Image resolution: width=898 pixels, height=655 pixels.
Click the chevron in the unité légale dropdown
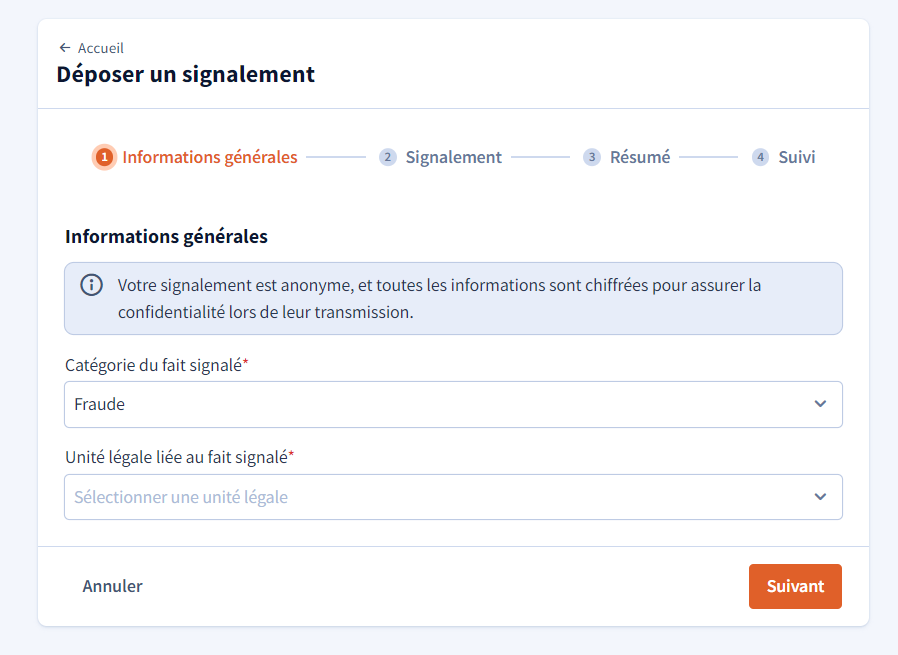click(x=820, y=497)
